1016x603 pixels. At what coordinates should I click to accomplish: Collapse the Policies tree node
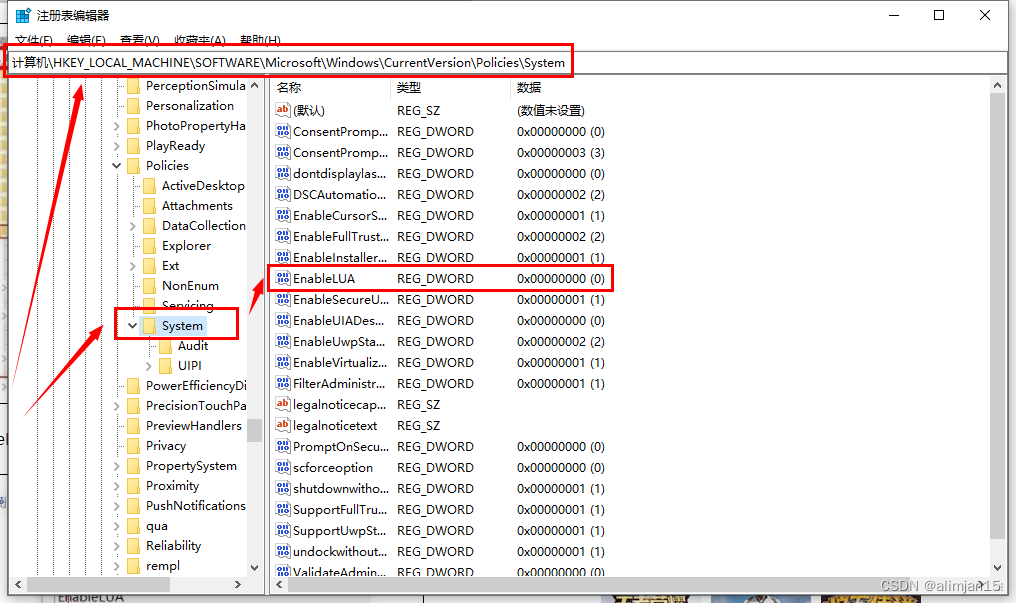point(117,166)
